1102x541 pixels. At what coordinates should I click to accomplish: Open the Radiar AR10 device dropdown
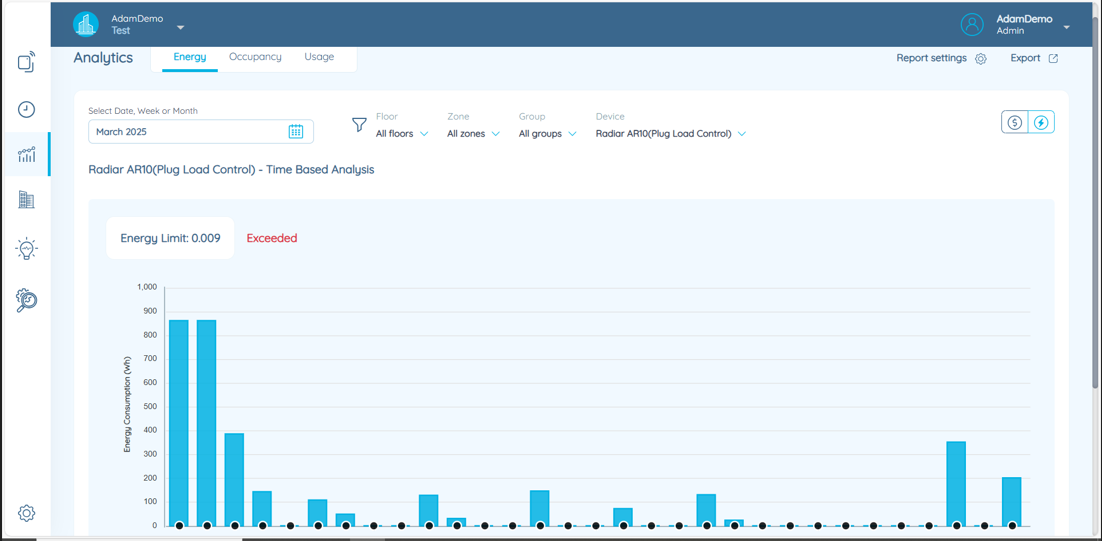pyautogui.click(x=670, y=134)
